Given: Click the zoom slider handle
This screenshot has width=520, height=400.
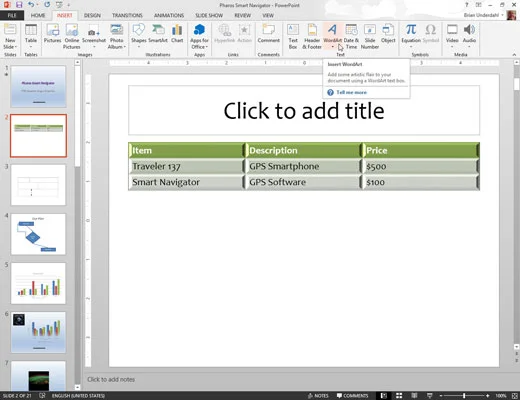Looking at the screenshot, I should click(x=464, y=396).
